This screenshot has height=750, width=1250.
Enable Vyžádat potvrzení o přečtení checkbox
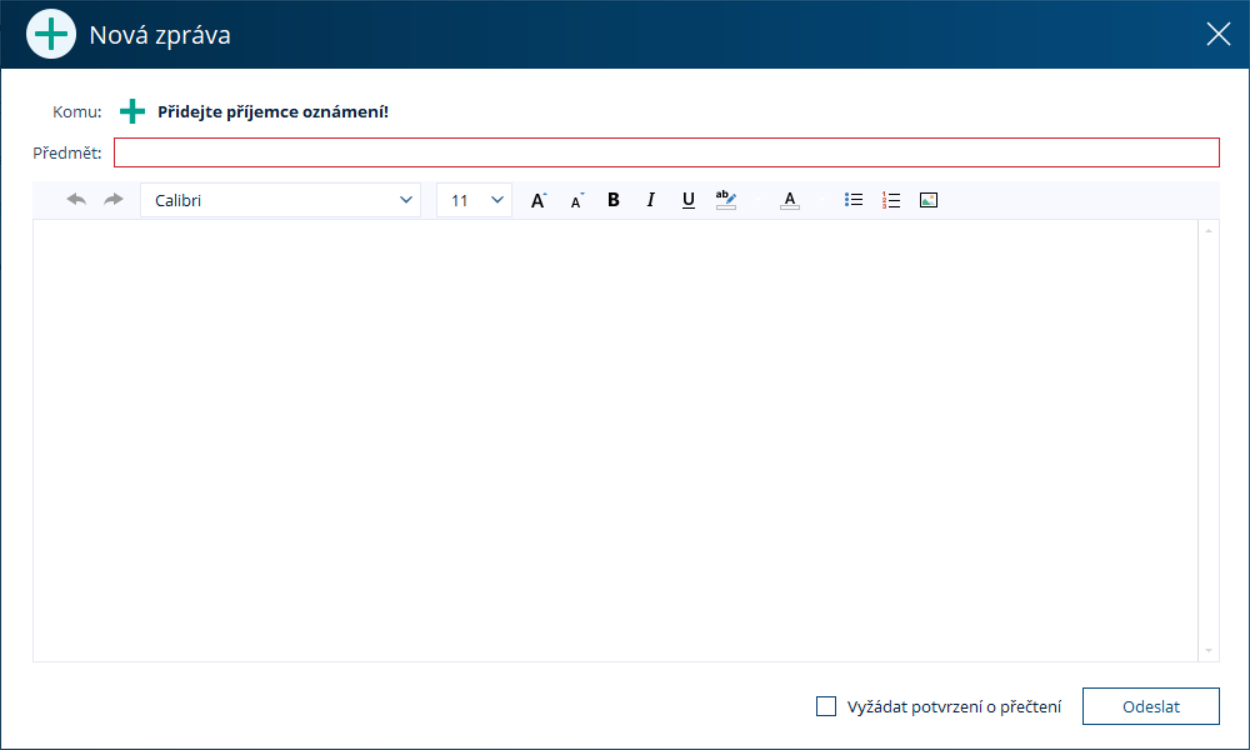click(x=826, y=706)
